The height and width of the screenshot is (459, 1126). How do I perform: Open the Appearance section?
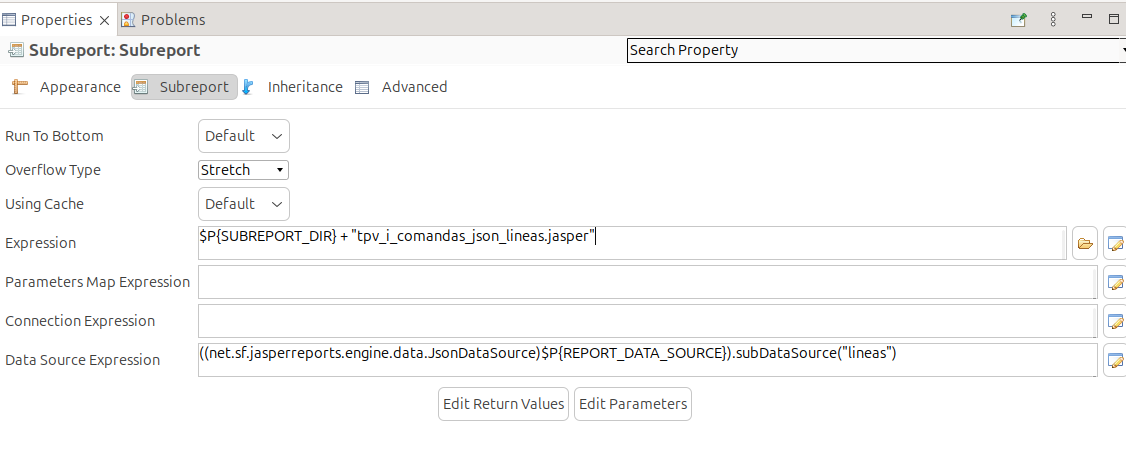point(67,87)
